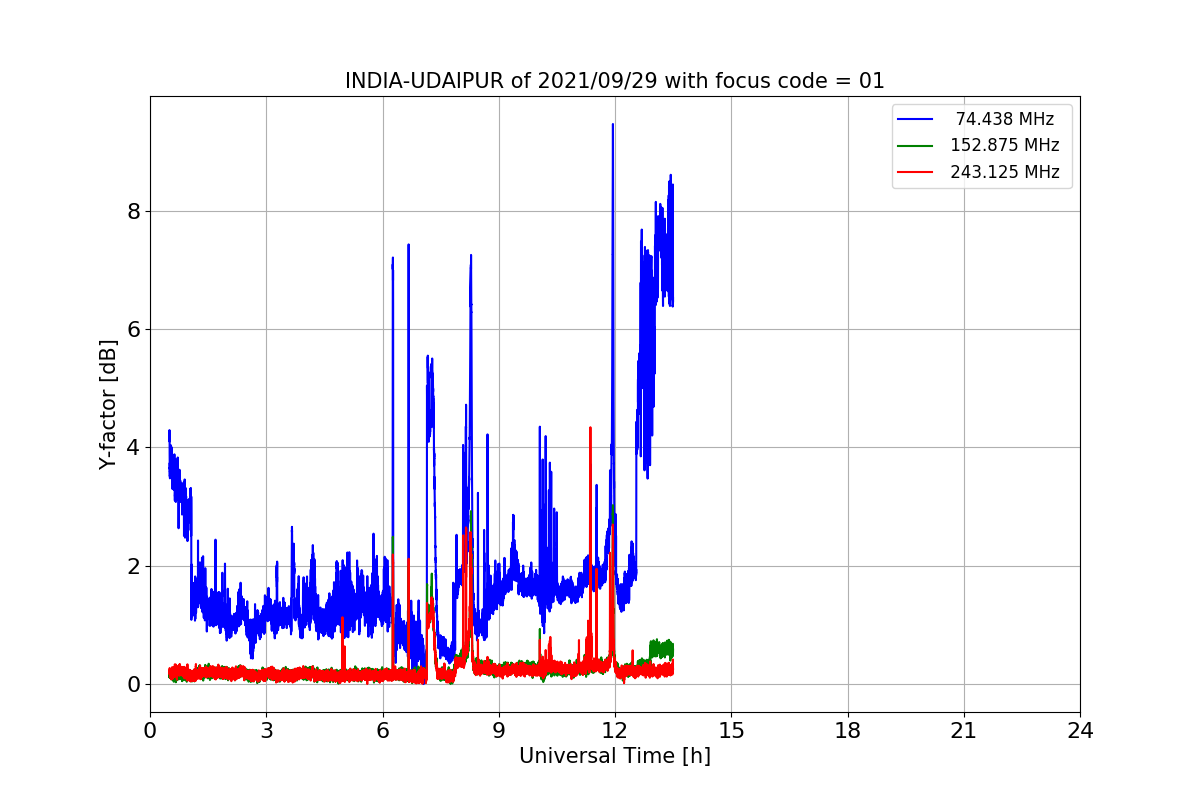Click the plot title INDIA-UDAIPUR of 2021/09/29

pos(615,81)
